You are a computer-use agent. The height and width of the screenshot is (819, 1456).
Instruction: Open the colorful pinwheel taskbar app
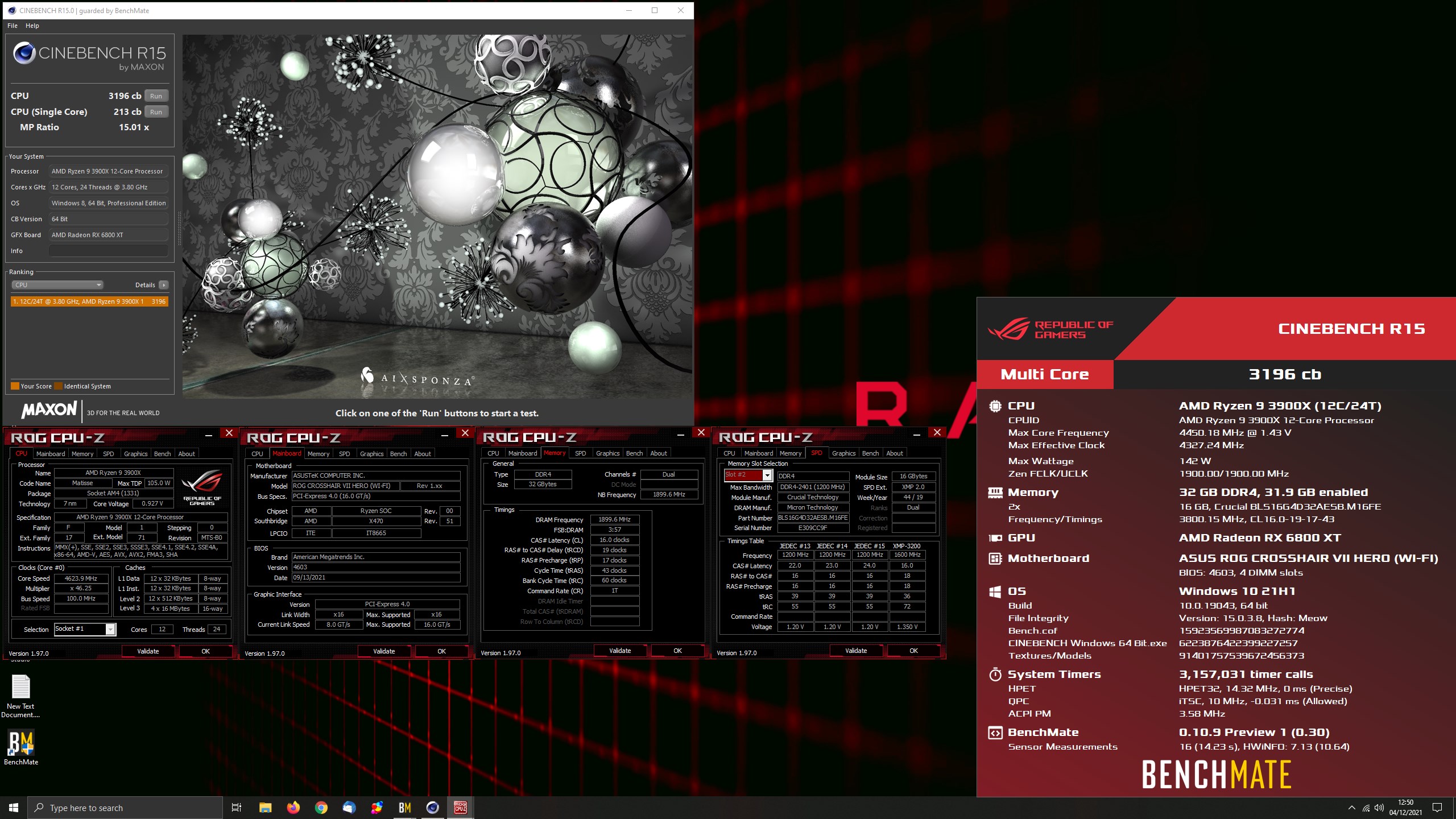point(377,808)
